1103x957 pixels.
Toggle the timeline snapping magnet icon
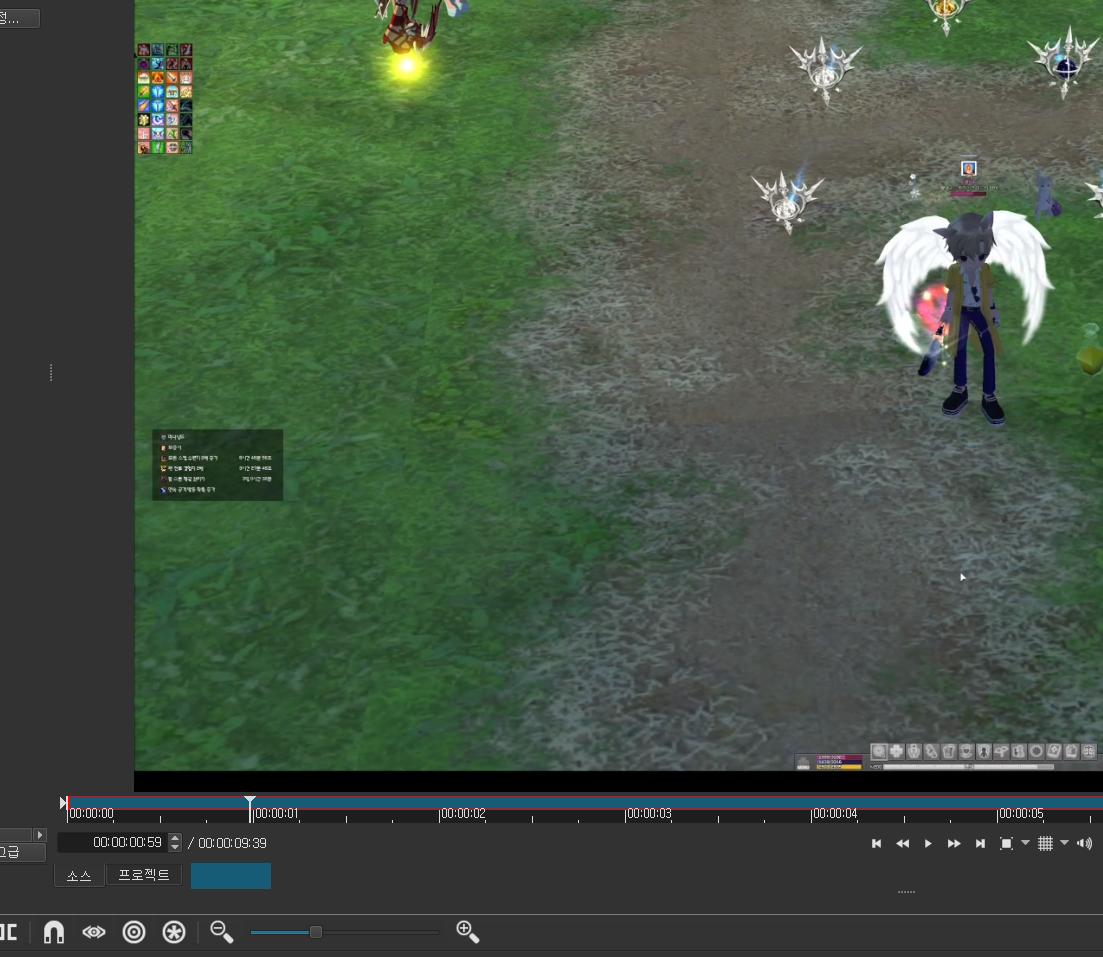53,932
